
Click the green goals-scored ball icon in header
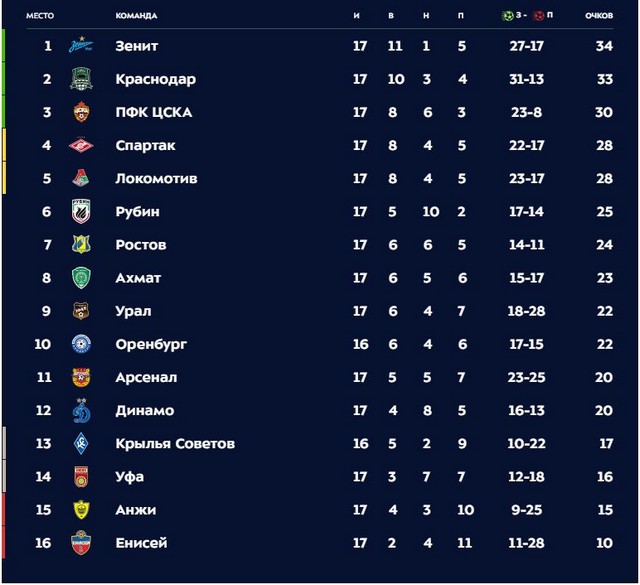click(x=507, y=16)
